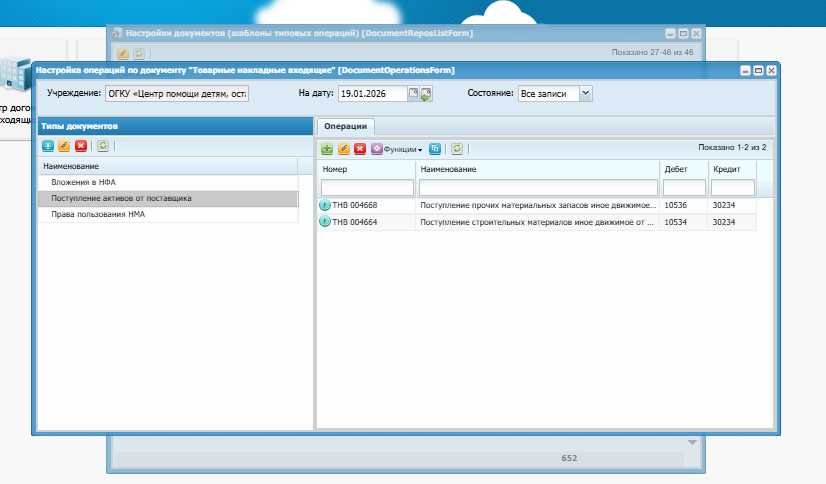Image resolution: width=826 pixels, height=484 pixels.
Task: Sort by Номер column header
Action: click(367, 169)
